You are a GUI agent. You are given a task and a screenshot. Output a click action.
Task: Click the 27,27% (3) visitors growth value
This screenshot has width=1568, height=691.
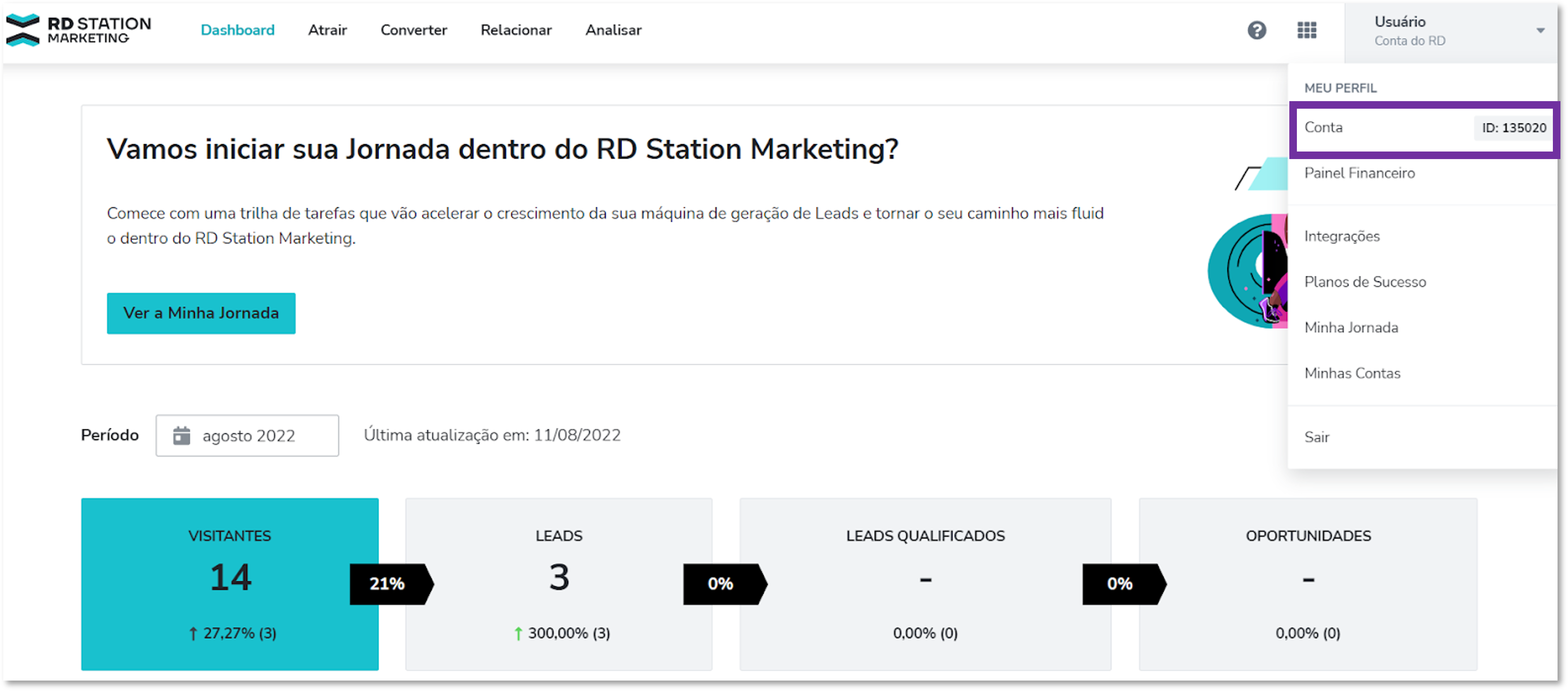(x=233, y=633)
